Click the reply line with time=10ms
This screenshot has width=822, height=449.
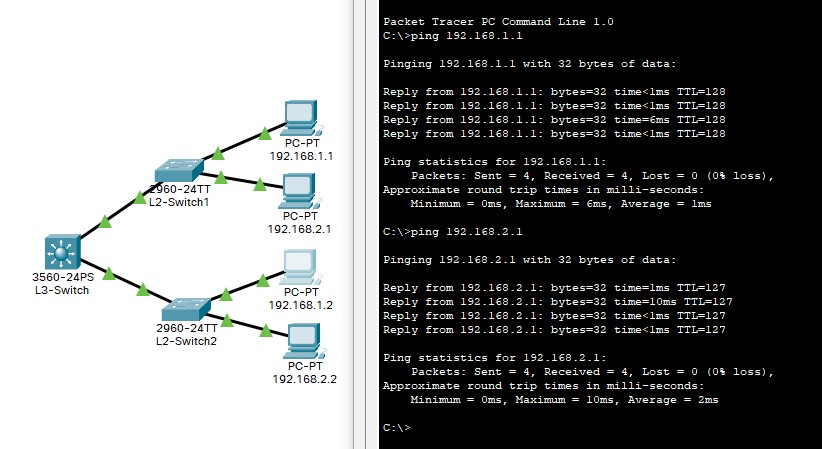[x=558, y=302]
